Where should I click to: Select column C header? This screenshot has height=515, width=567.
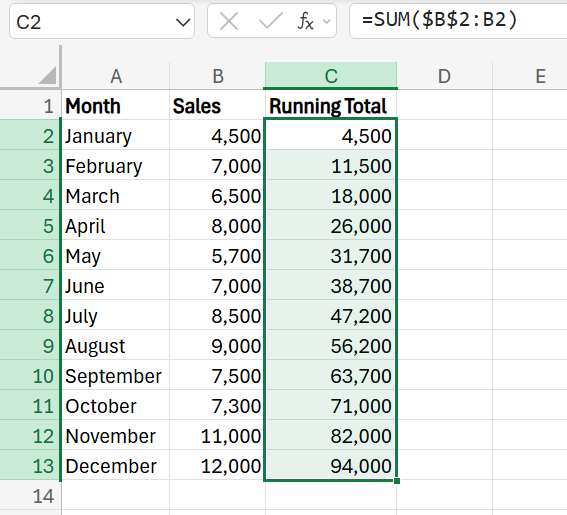(x=331, y=76)
